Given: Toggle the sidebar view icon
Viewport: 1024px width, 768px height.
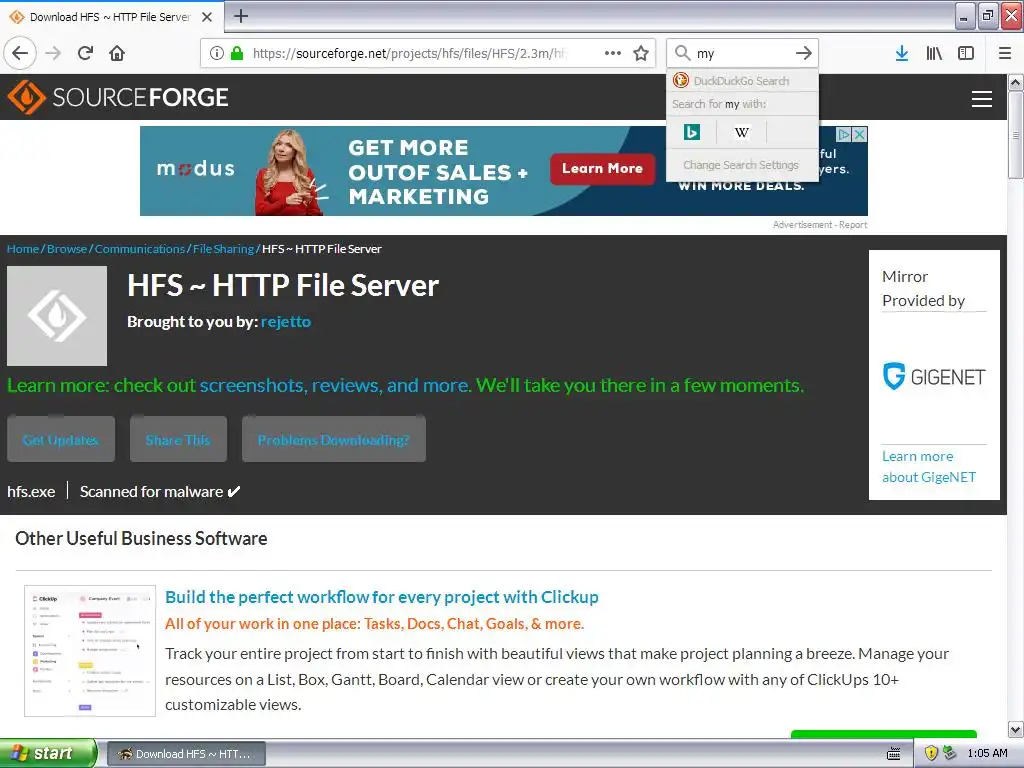Looking at the screenshot, I should (x=966, y=53).
